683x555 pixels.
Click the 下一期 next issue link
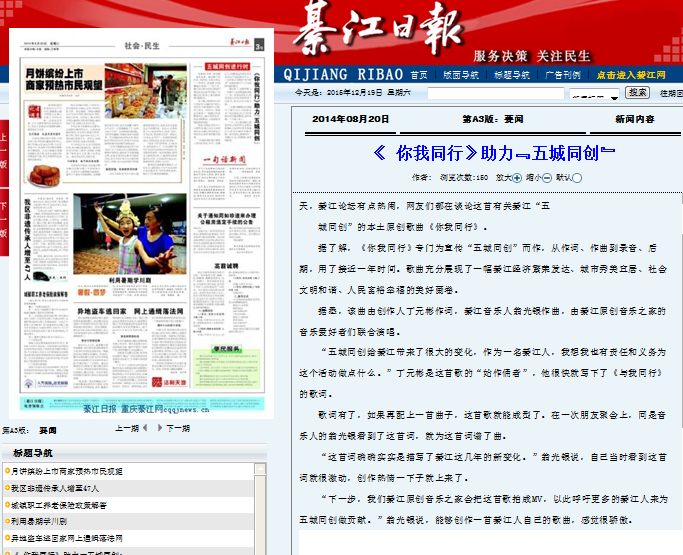point(178,428)
